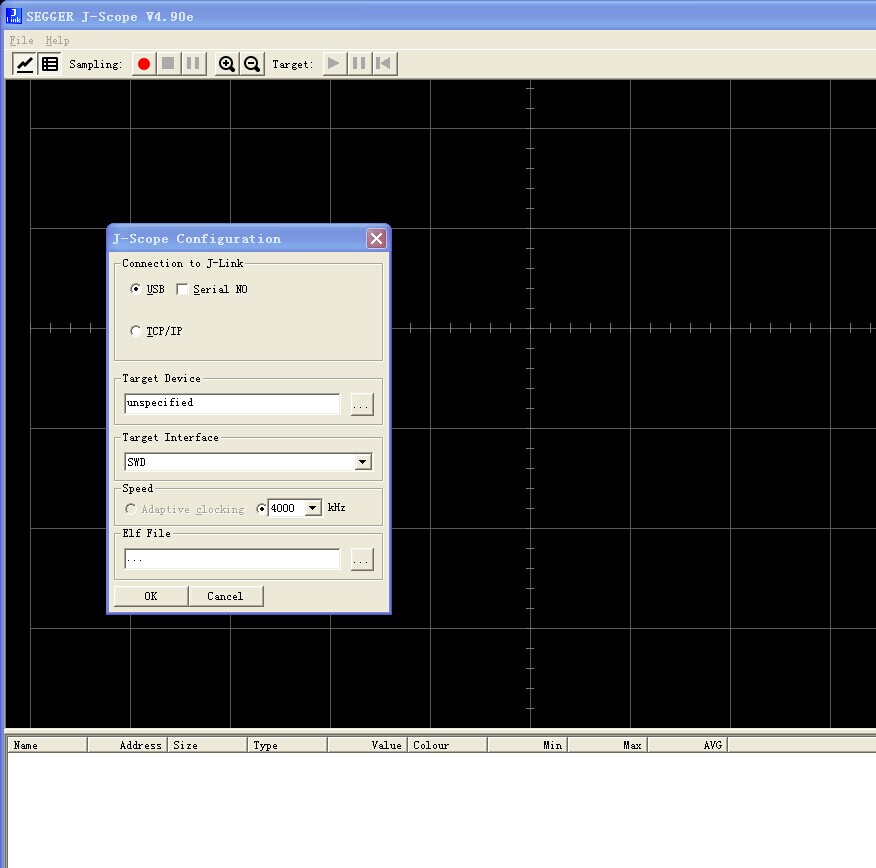Click the Target Device unspecified text field
The image size is (876, 868).
(x=232, y=403)
